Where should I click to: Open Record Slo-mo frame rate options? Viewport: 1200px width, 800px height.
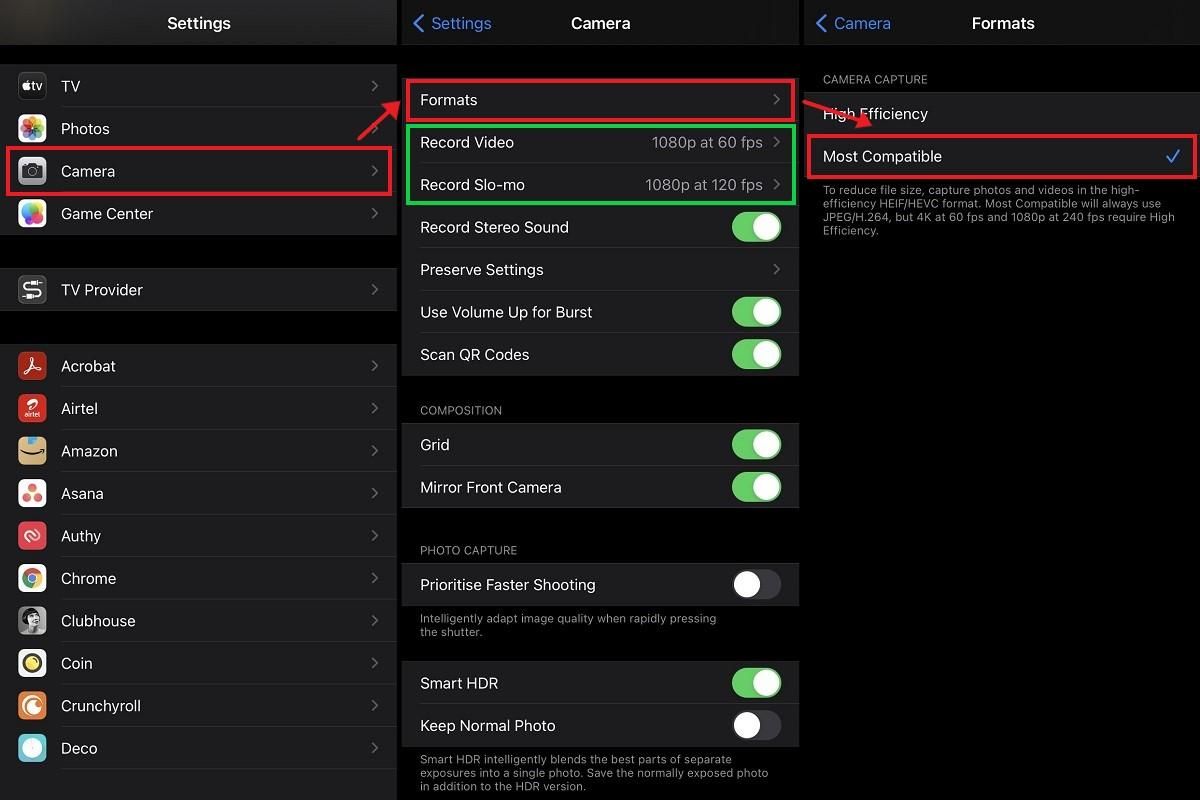click(600, 184)
